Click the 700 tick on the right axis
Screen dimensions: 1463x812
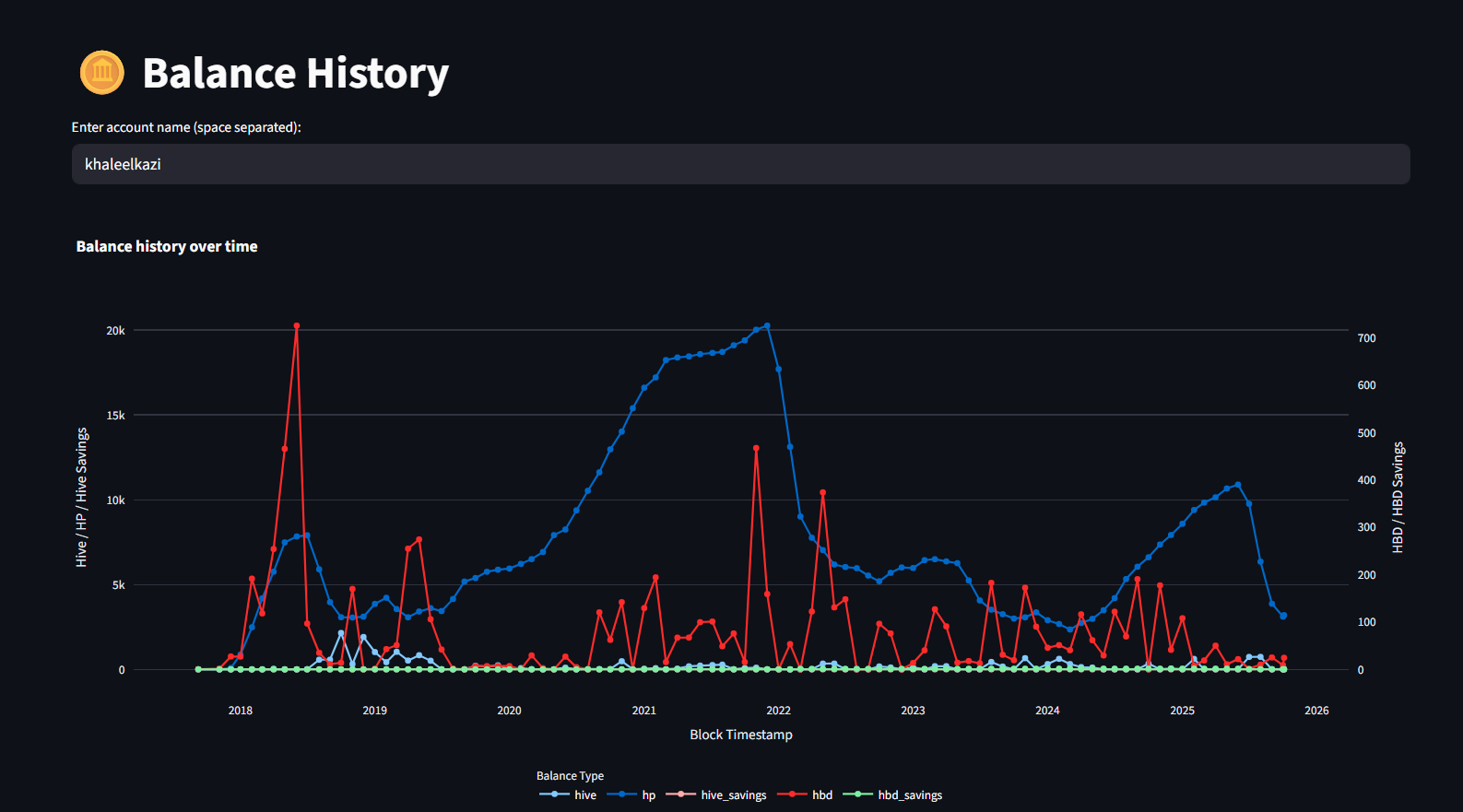(1366, 338)
